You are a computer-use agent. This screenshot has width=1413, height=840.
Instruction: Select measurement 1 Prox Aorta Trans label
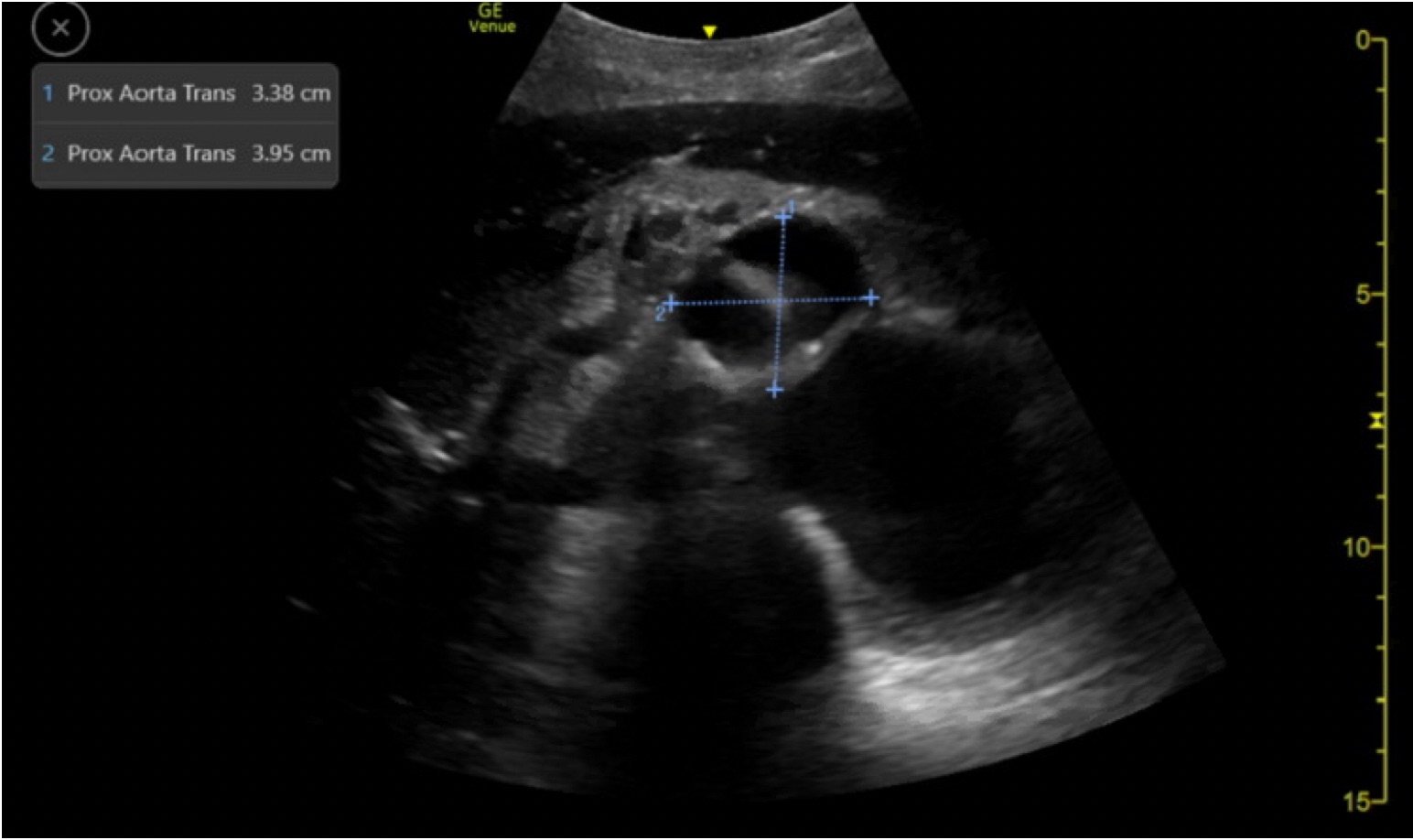click(151, 93)
